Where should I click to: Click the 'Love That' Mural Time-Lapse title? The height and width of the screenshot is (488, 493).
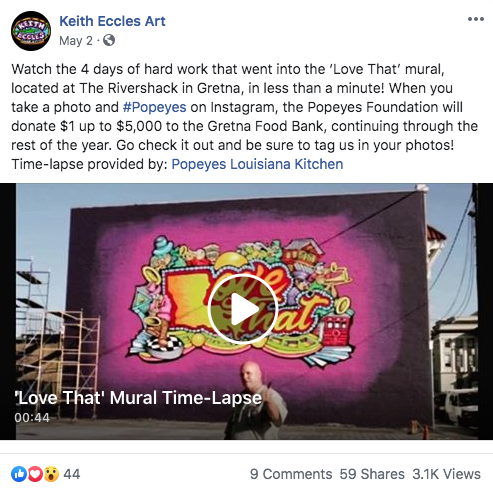138,398
